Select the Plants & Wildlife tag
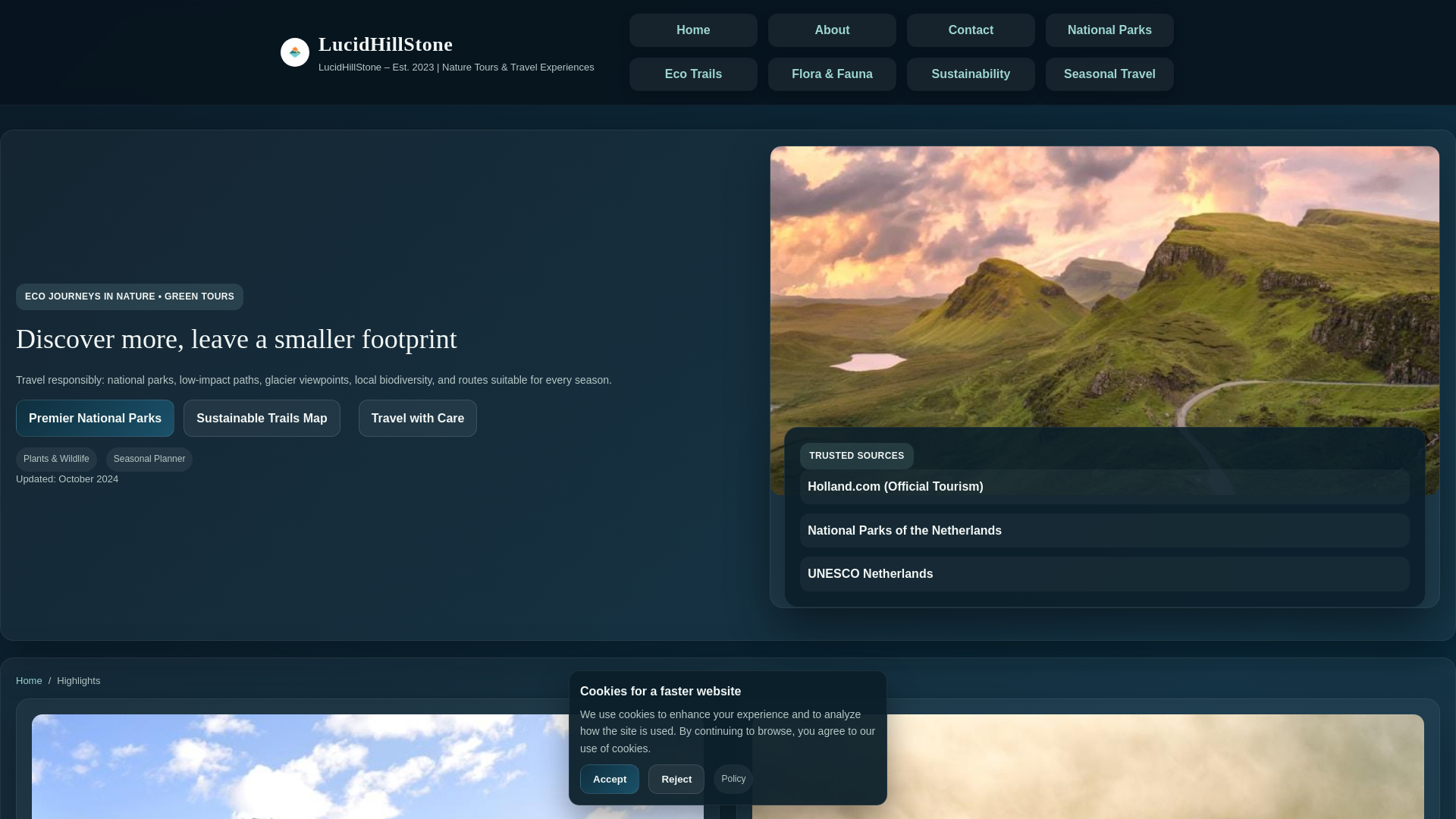The width and height of the screenshot is (1456, 819). pos(56,460)
